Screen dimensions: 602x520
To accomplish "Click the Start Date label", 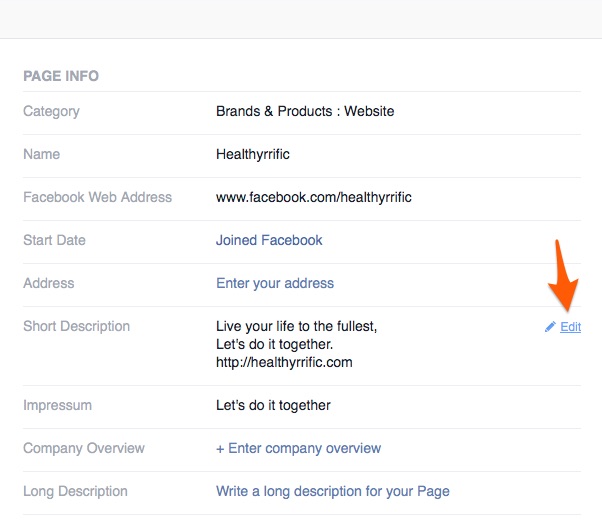I will (x=55, y=240).
